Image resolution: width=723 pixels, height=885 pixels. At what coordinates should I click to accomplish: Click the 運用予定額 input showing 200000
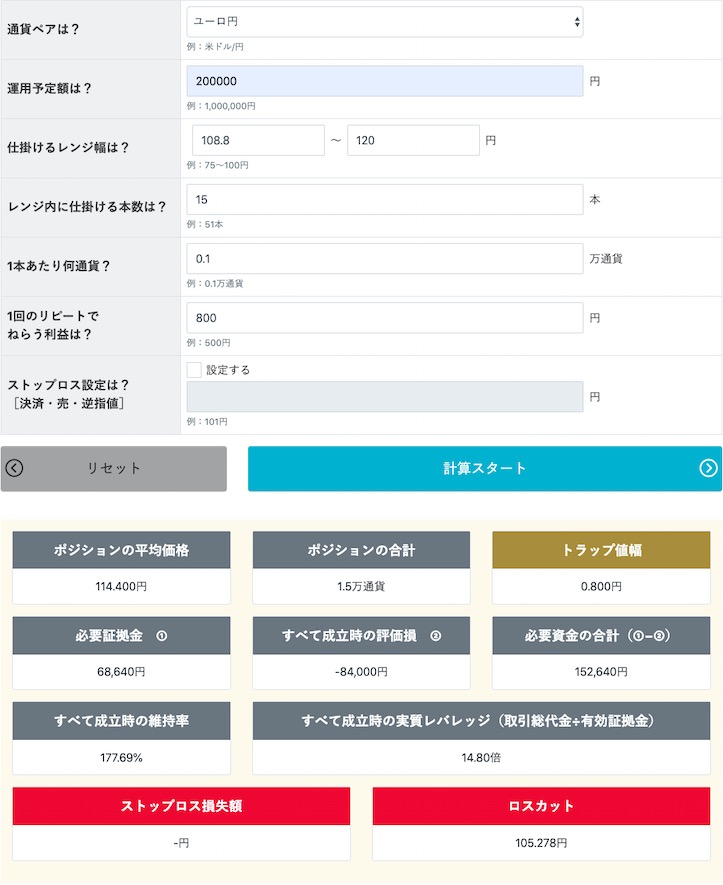pos(384,81)
